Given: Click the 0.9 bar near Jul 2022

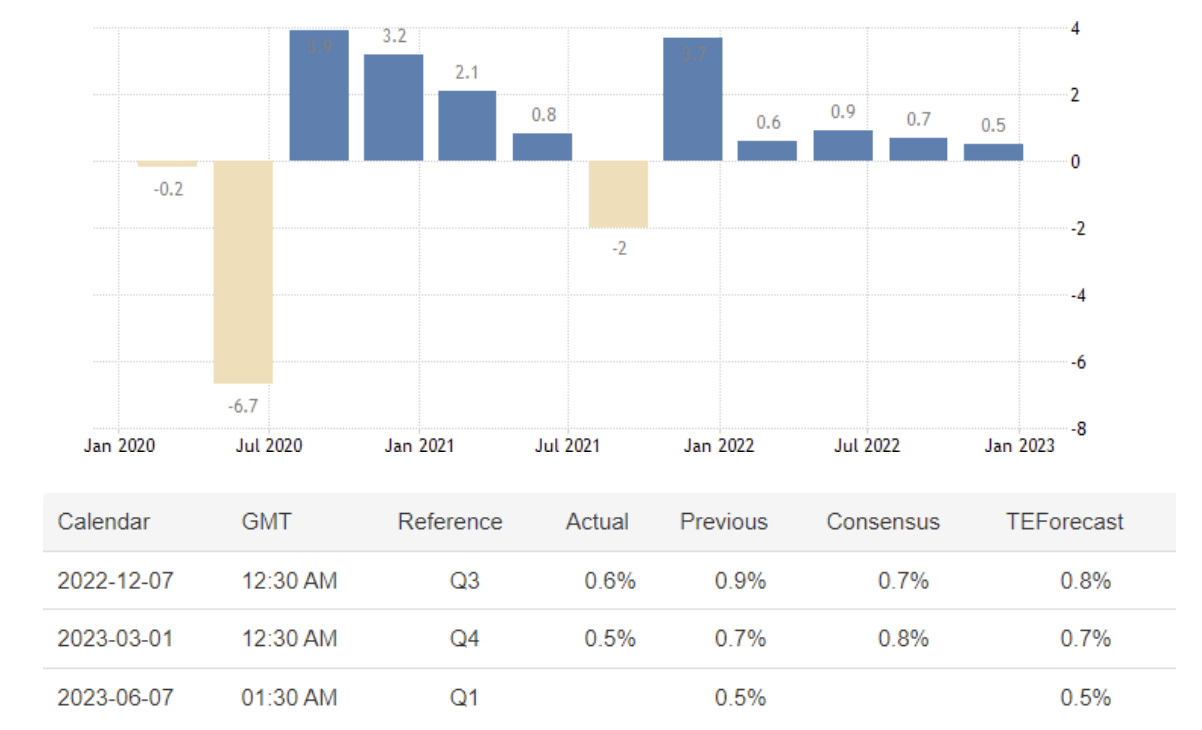Looking at the screenshot, I should coord(843,146).
